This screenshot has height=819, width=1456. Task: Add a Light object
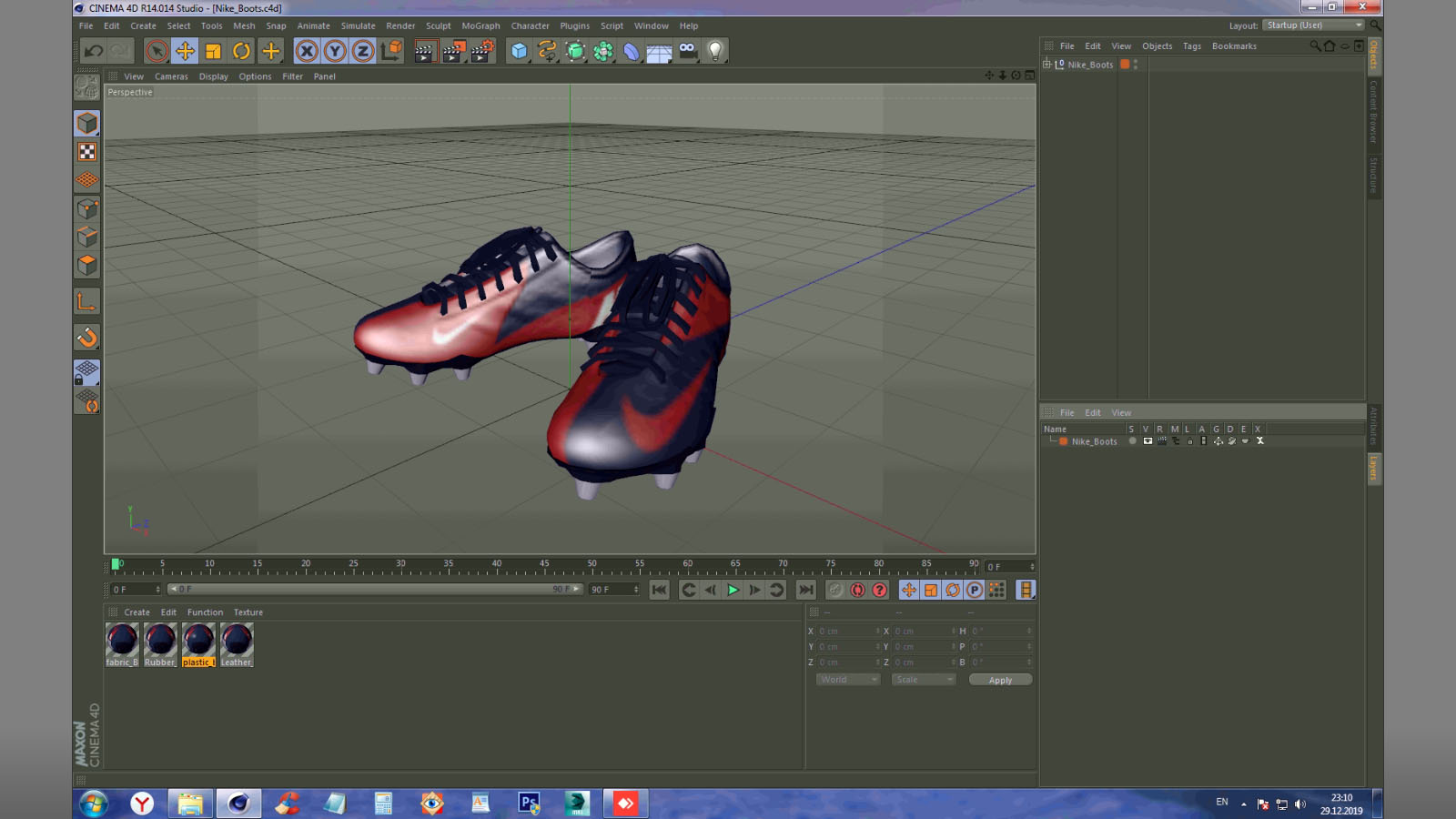(715, 51)
